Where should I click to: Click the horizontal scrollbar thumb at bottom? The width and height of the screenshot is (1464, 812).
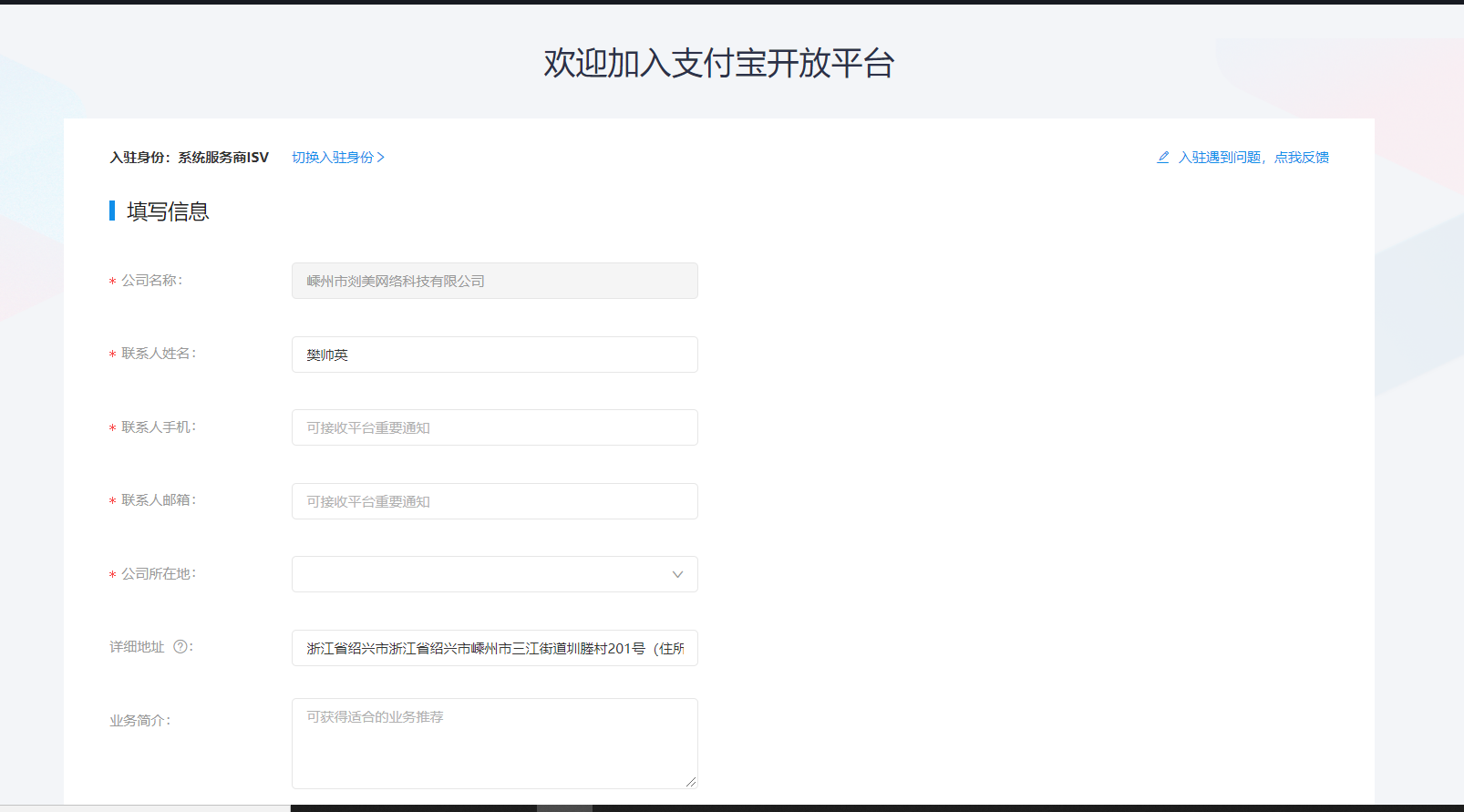[564, 807]
